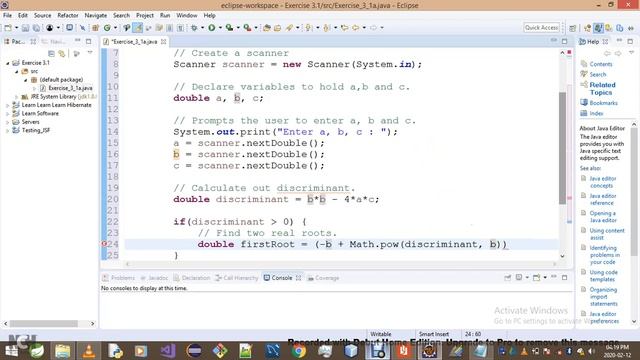The height and width of the screenshot is (360, 640).
Task: Open Help Bookmarks link
Action: pyautogui.click(x=603, y=103)
